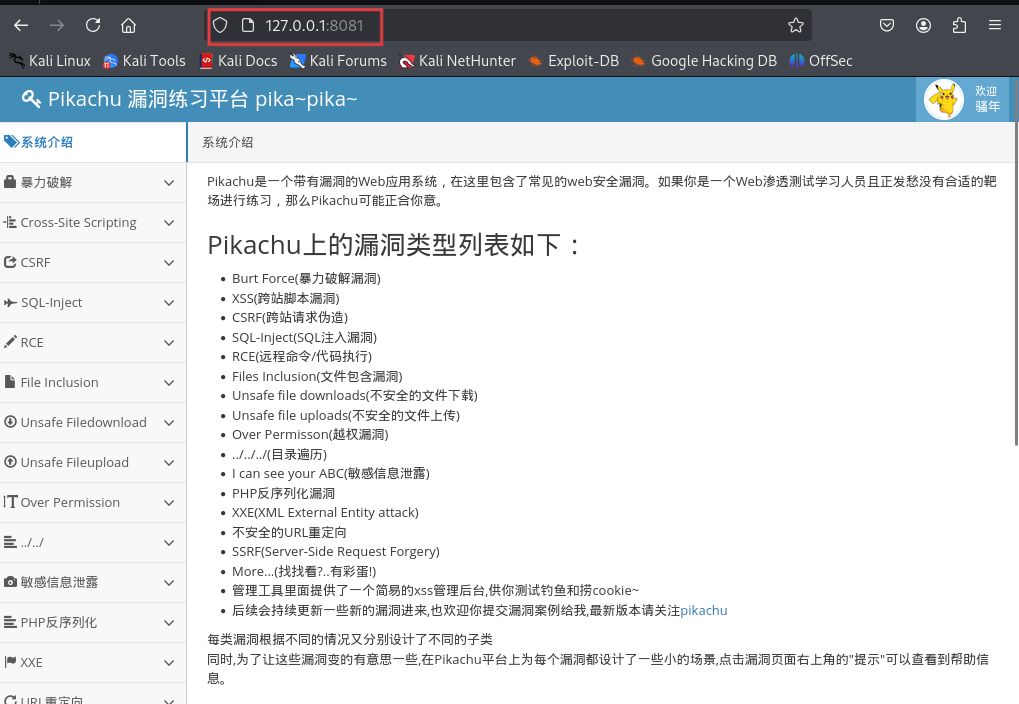Click the share icon beside CSRF
This screenshot has width=1019, height=704.
[x=10, y=262]
